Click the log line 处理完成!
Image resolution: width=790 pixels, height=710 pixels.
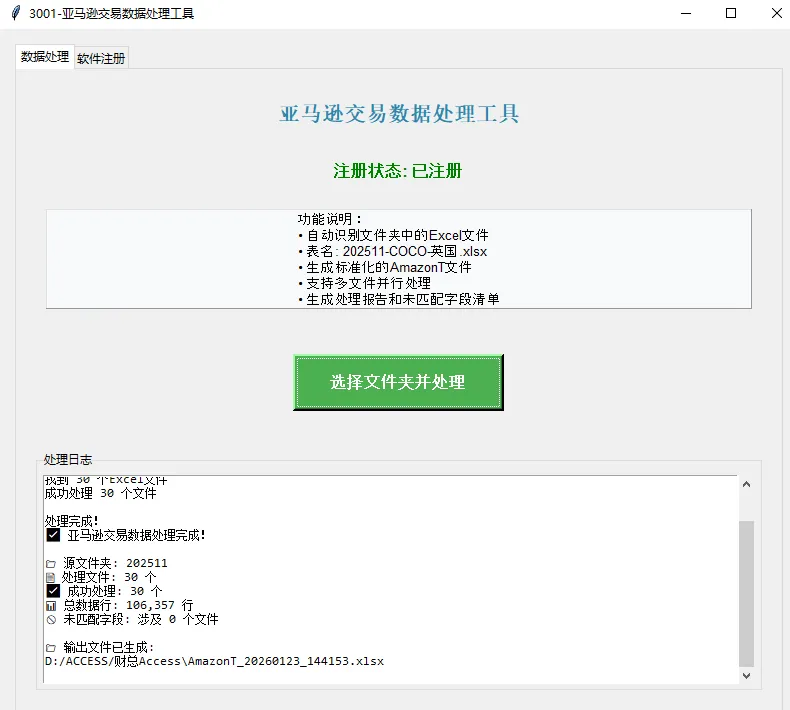[72, 521]
